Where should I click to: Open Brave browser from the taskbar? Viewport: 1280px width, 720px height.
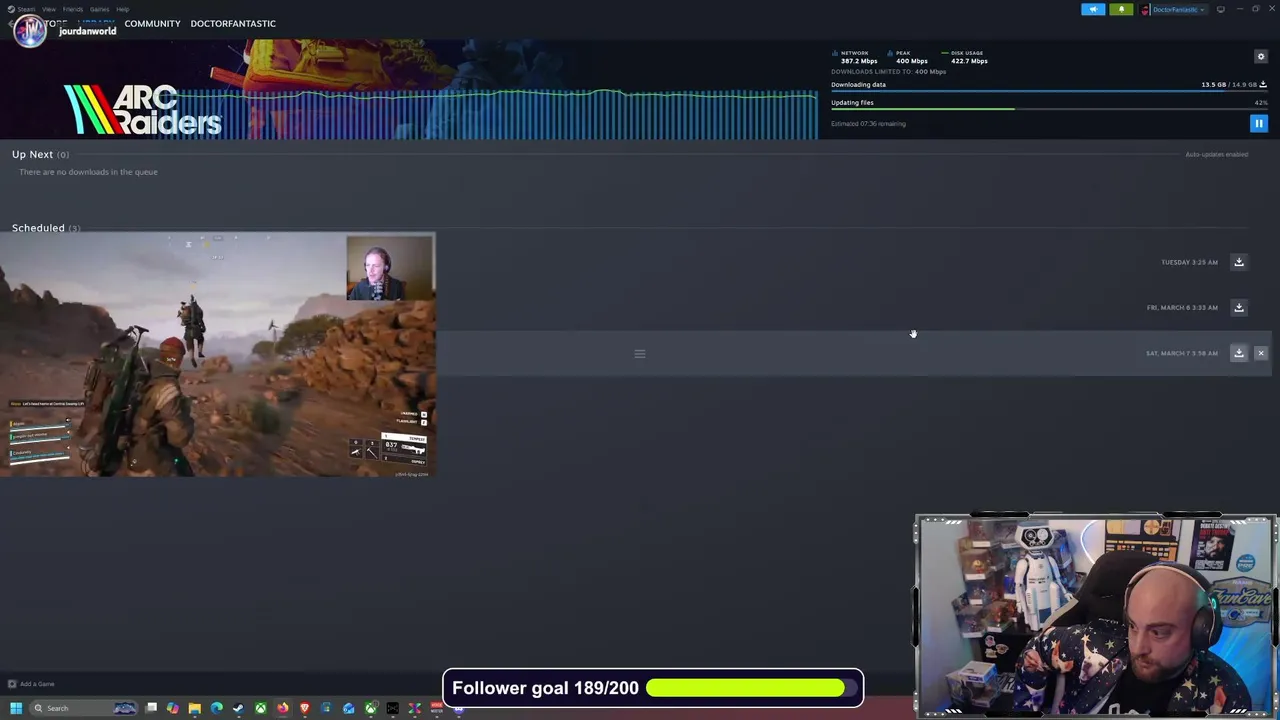[x=305, y=708]
